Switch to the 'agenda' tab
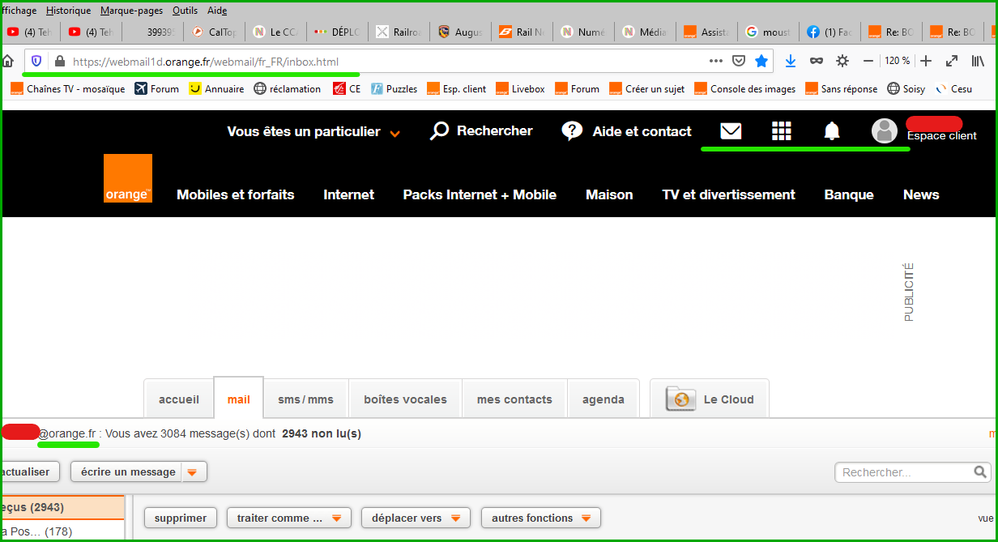 tap(603, 399)
